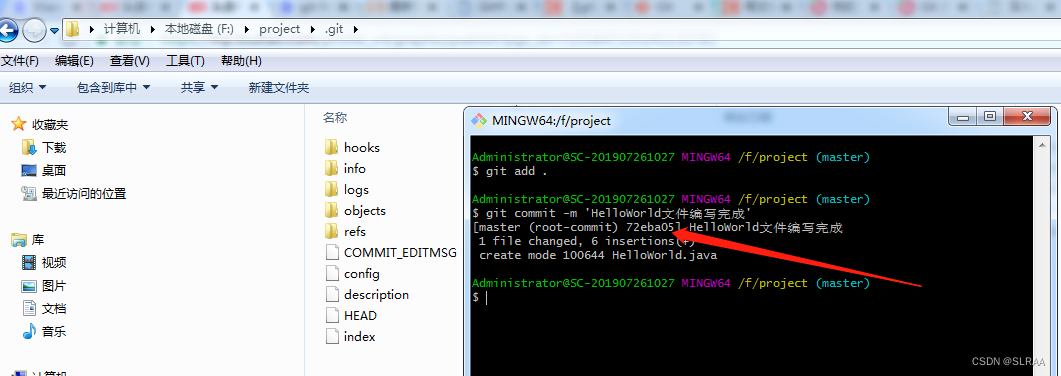Screen dimensions: 1061x376
Task: Select the hooks folder name
Action: point(362,147)
